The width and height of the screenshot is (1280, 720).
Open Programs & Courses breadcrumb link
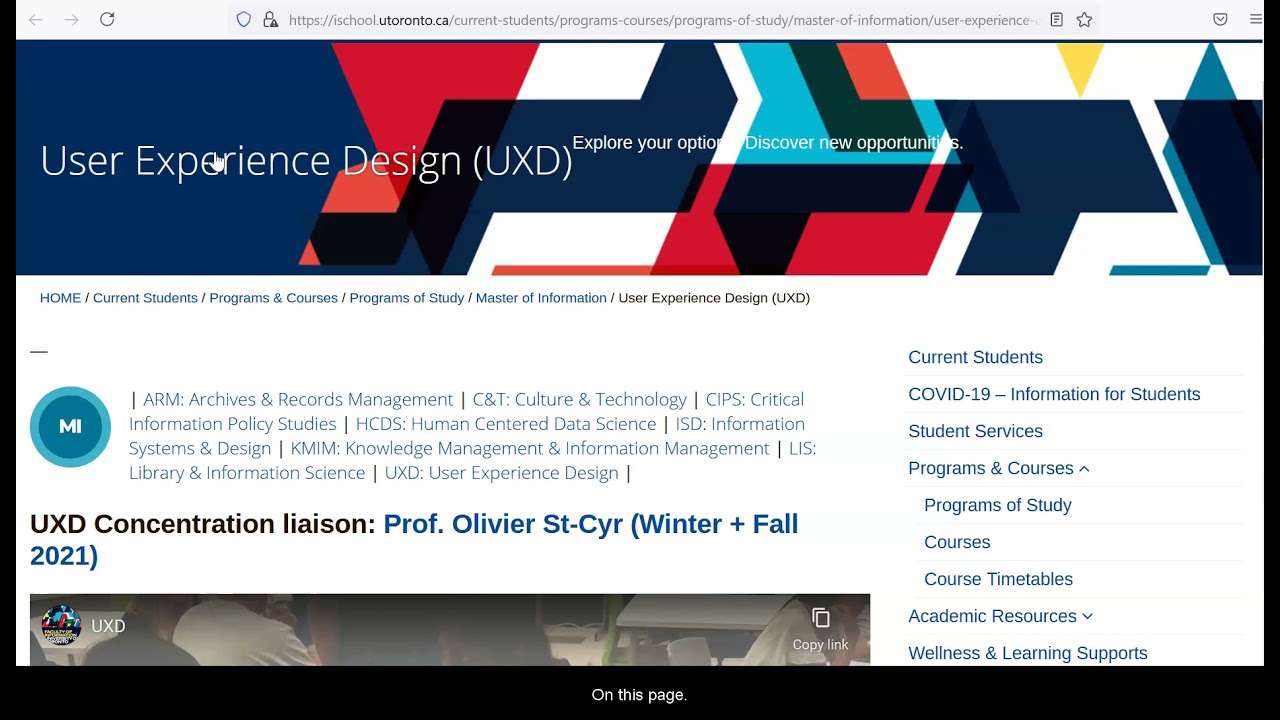click(273, 298)
